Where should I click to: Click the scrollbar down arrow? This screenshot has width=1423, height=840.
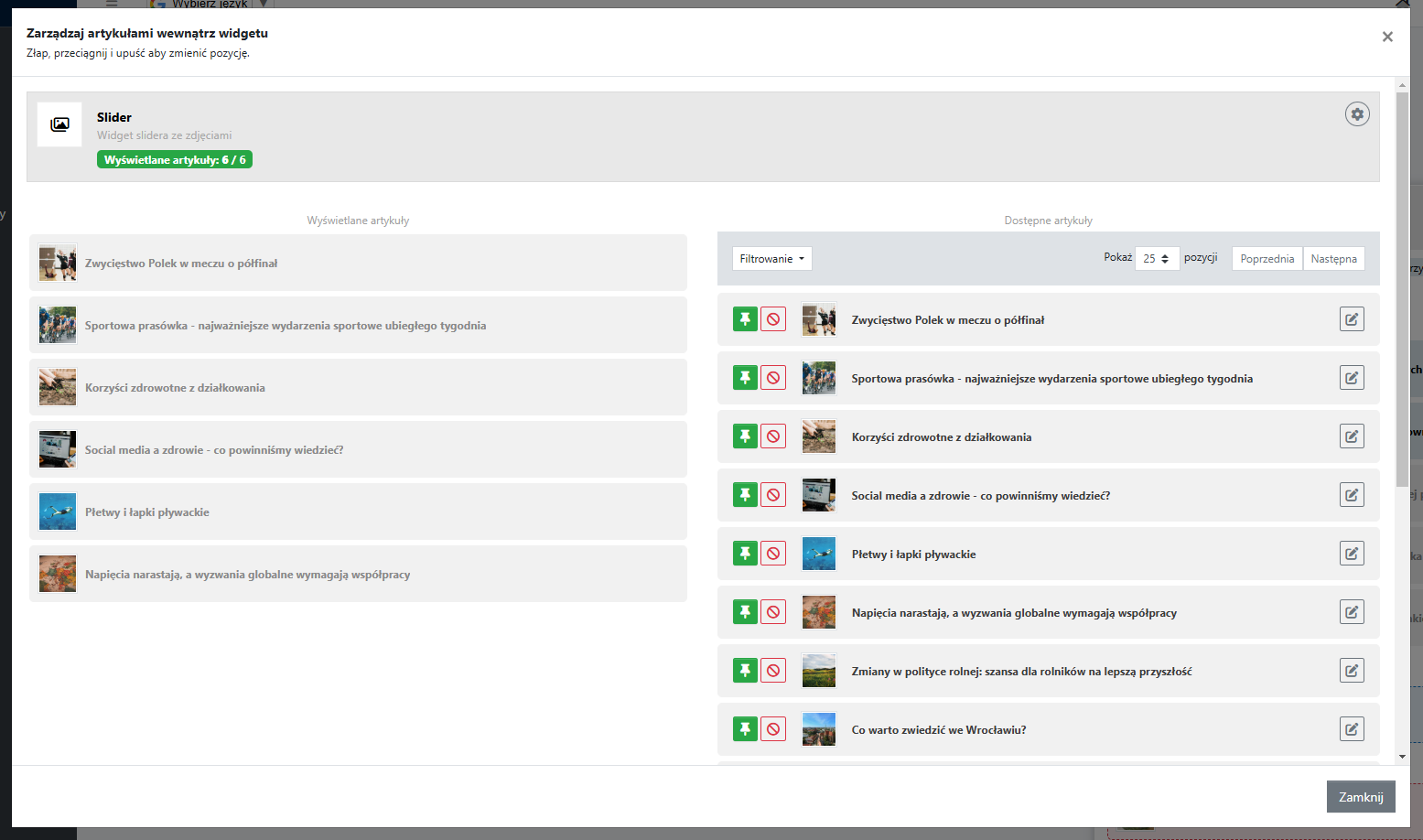(x=1402, y=757)
